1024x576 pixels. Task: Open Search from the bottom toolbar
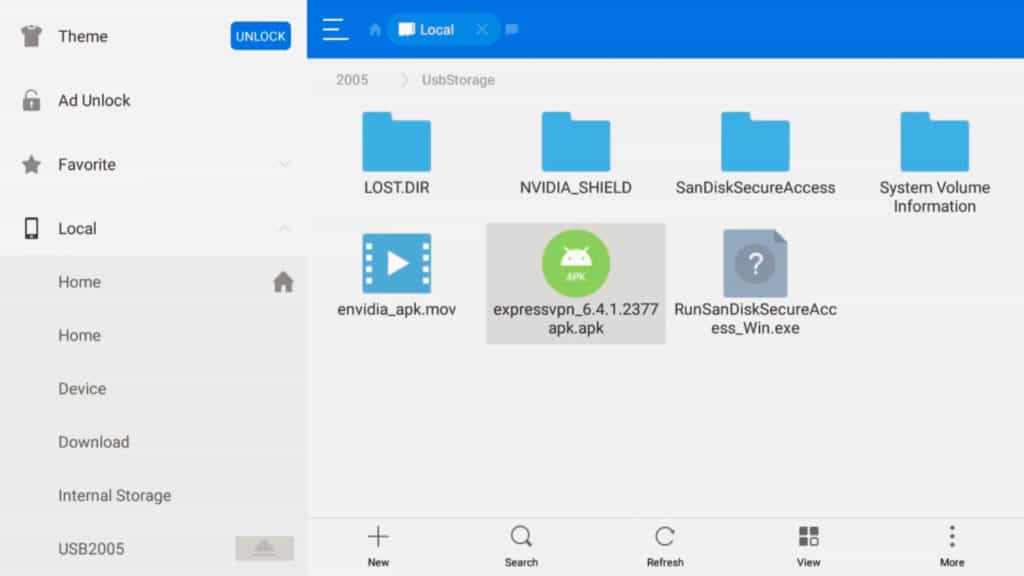point(521,547)
